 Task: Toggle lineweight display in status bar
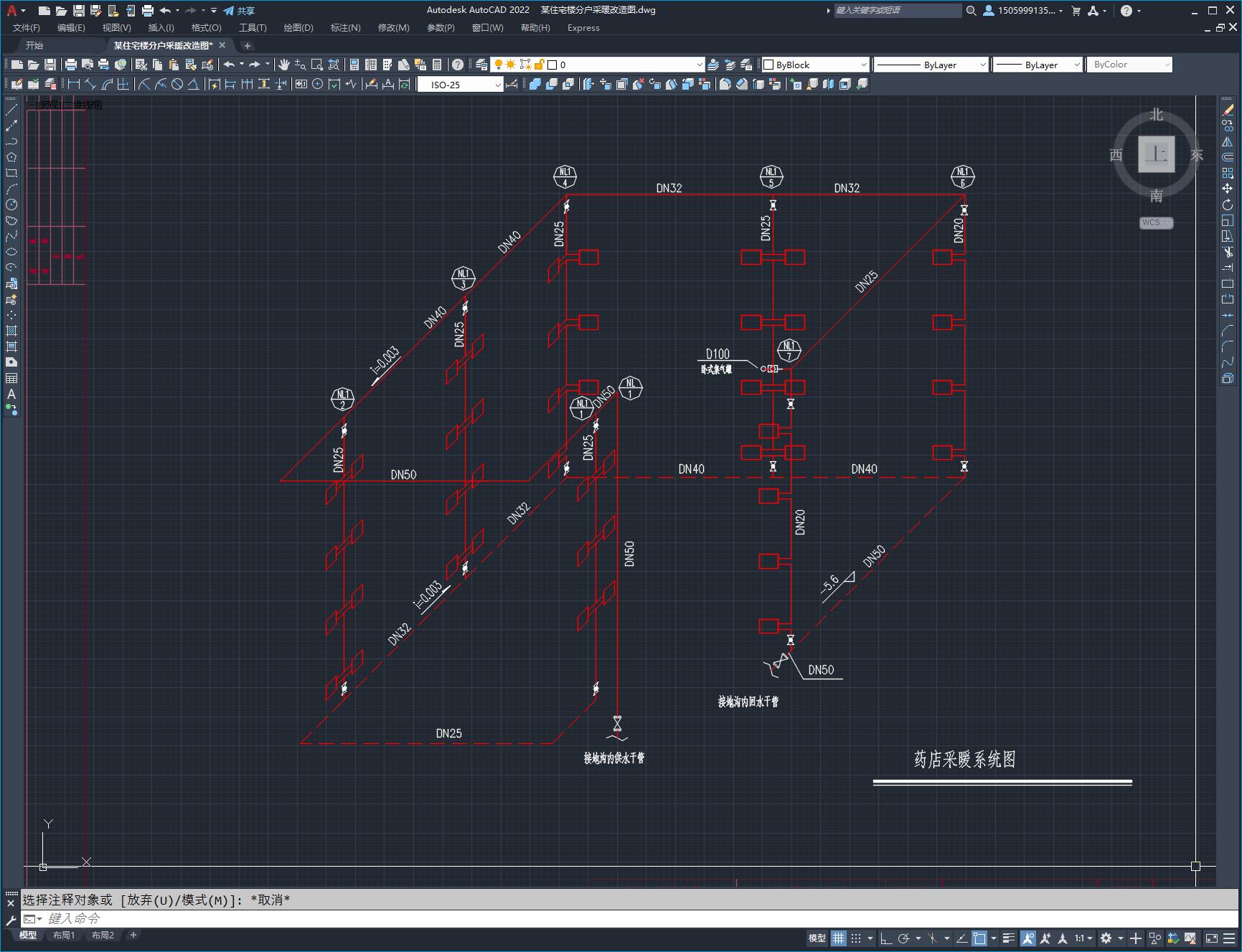click(1009, 938)
